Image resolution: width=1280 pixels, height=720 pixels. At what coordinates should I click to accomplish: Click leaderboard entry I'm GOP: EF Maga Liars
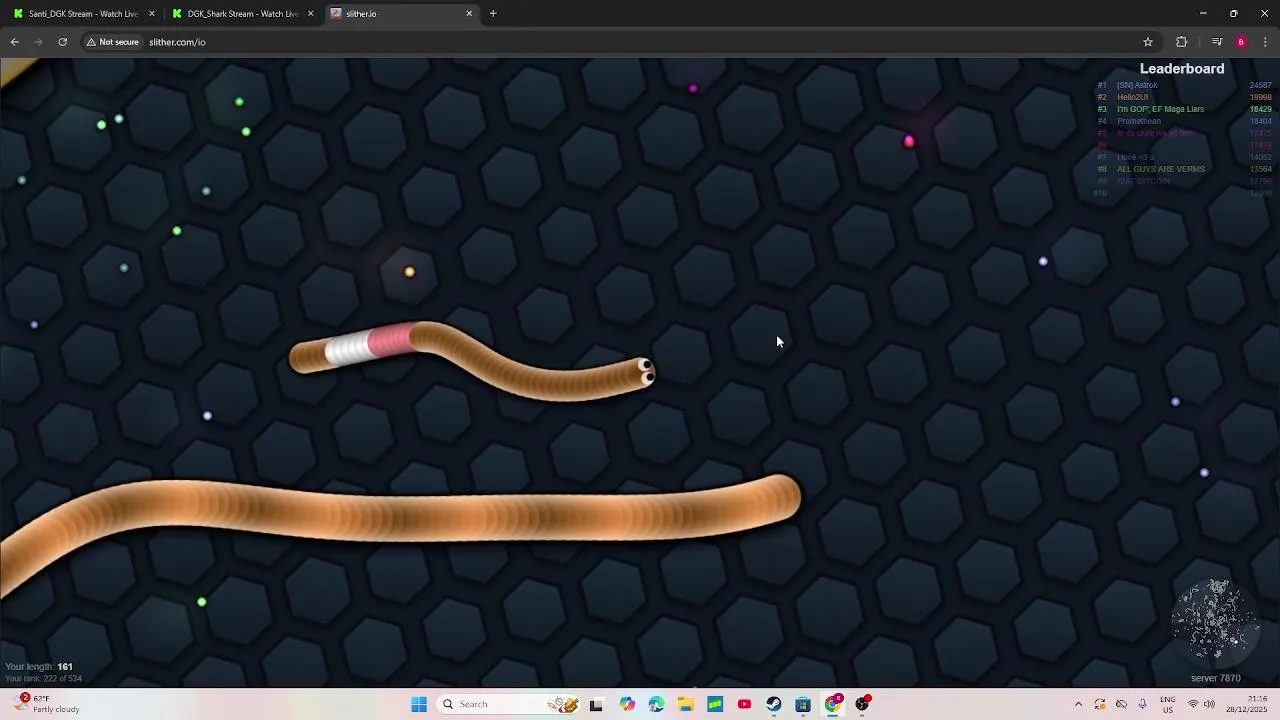pos(1160,109)
